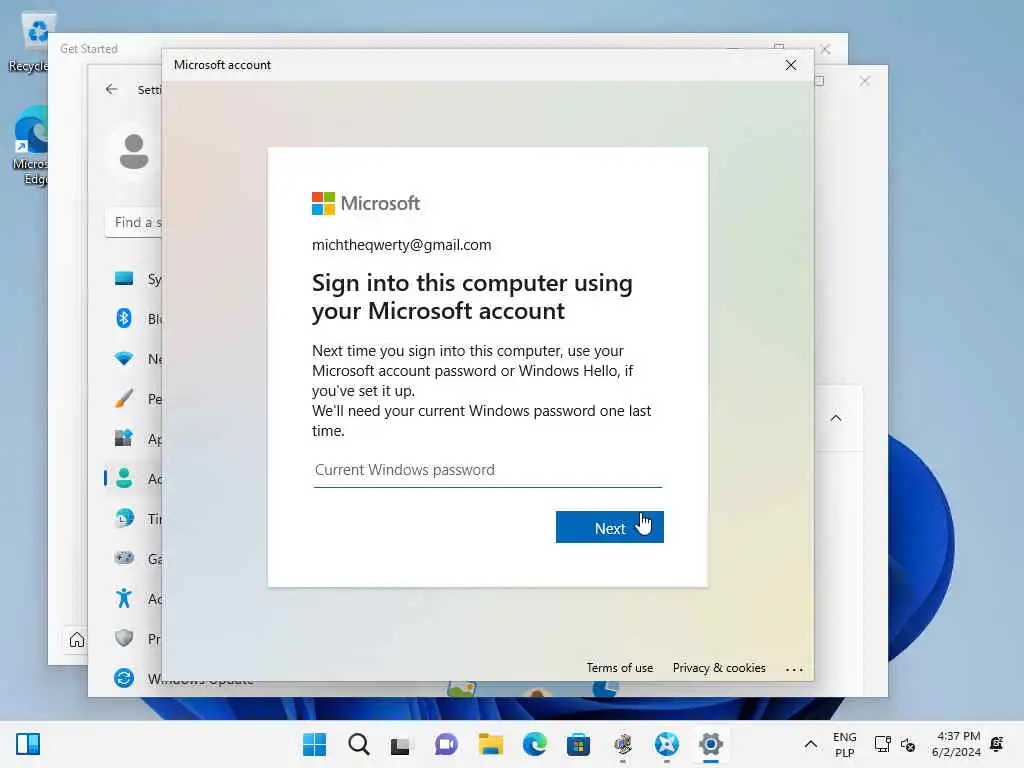Select the Accessibility figure icon
Image resolution: width=1024 pixels, height=768 pixels.
pos(124,598)
